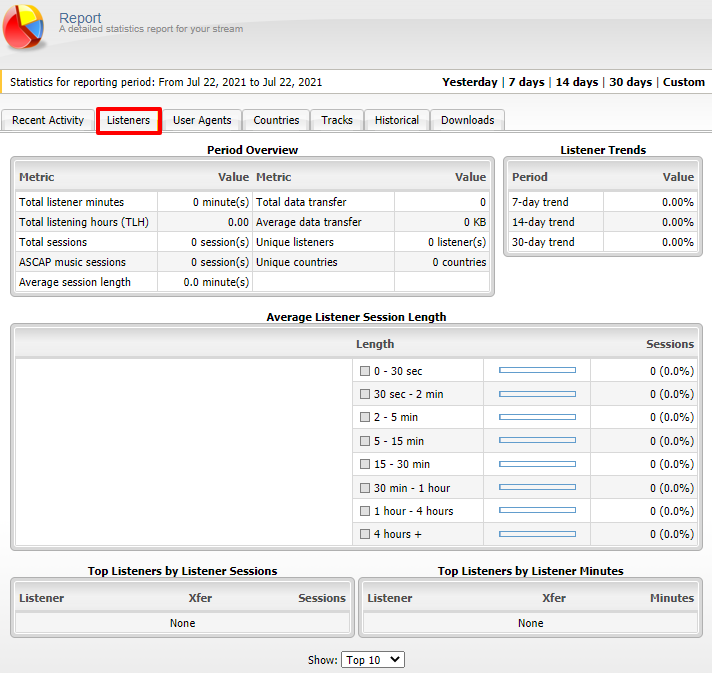
Task: Go to the Tracks tab
Action: click(x=337, y=120)
